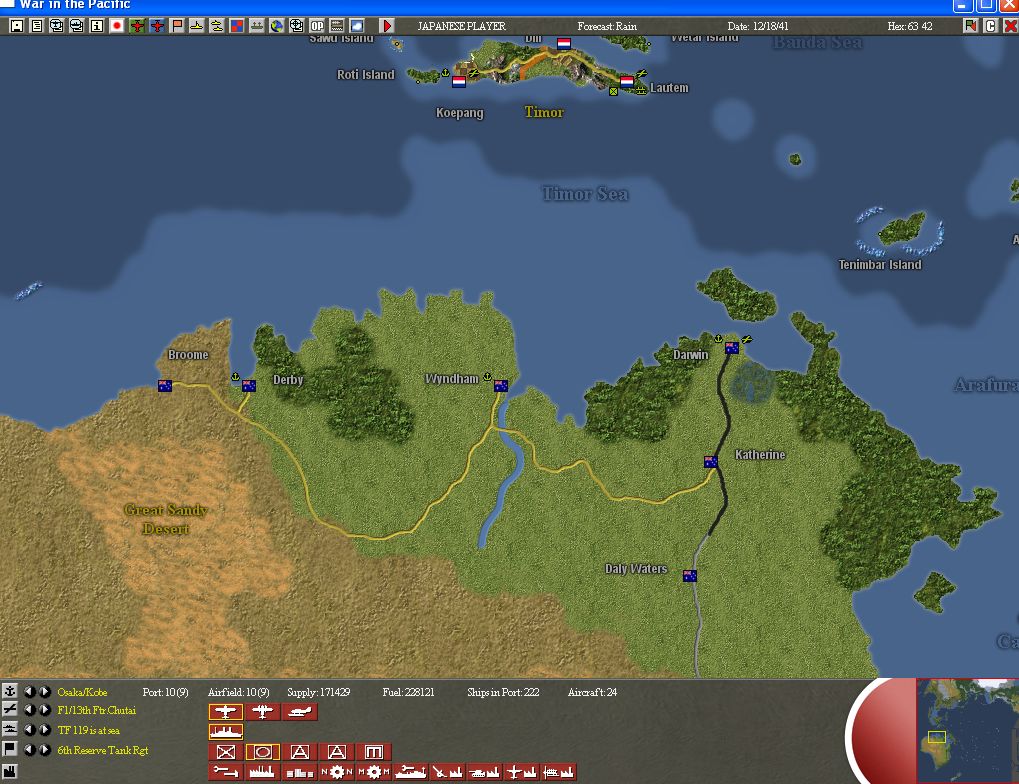The width and height of the screenshot is (1019, 784).
Task: Click the Japanese flag icon in toolbar
Action: click(x=117, y=26)
